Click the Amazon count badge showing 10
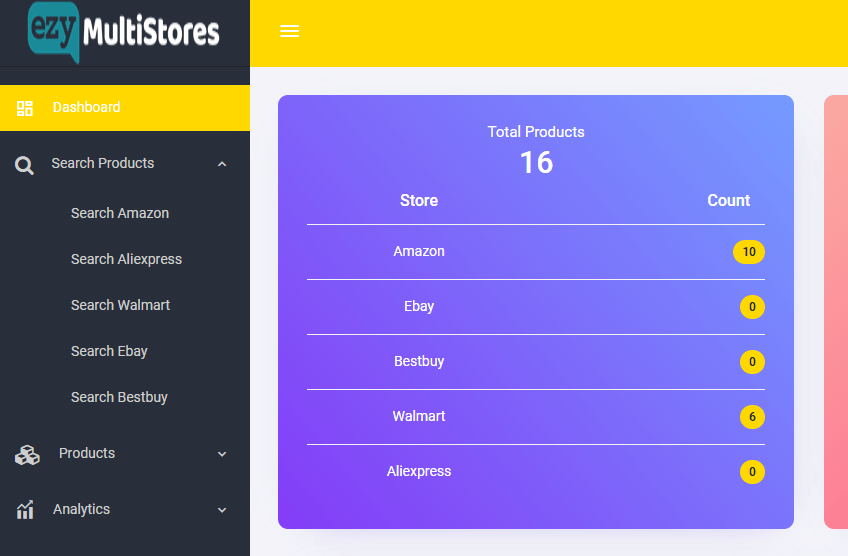The image size is (848, 556). (748, 252)
